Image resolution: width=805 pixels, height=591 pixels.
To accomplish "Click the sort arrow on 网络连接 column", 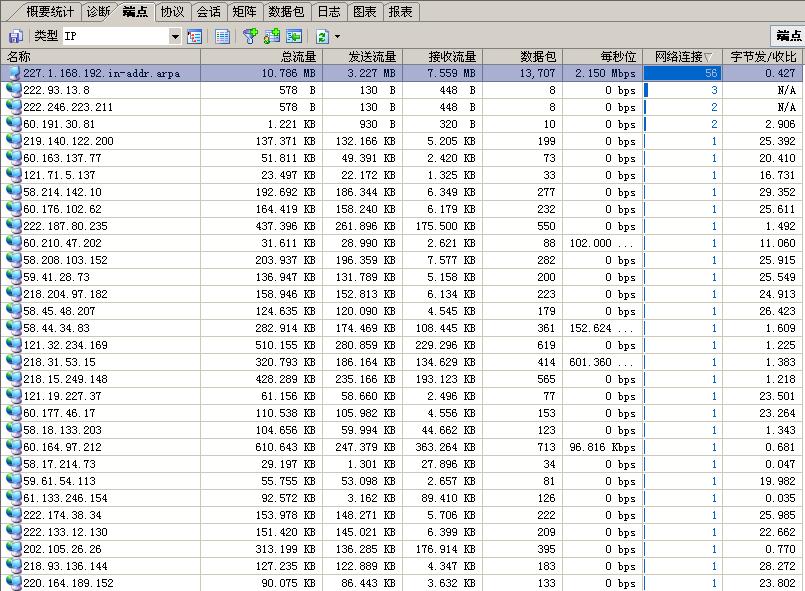I will 709,57.
